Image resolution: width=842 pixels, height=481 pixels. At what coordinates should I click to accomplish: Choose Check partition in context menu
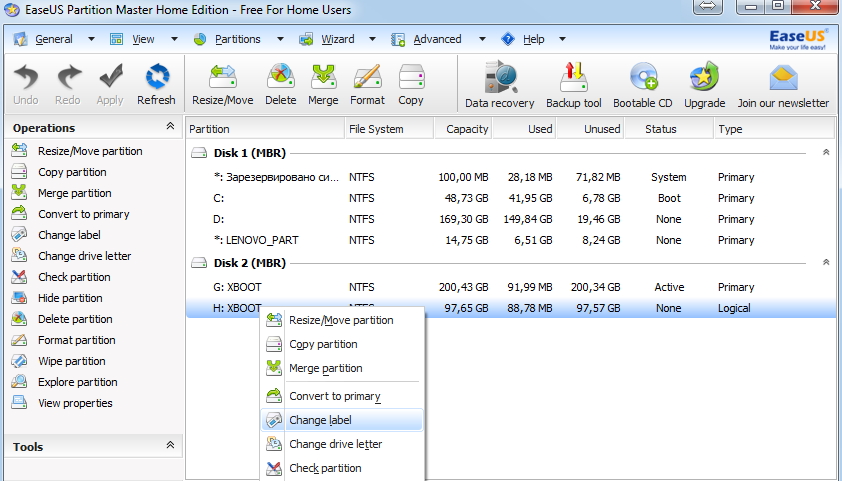[342, 468]
